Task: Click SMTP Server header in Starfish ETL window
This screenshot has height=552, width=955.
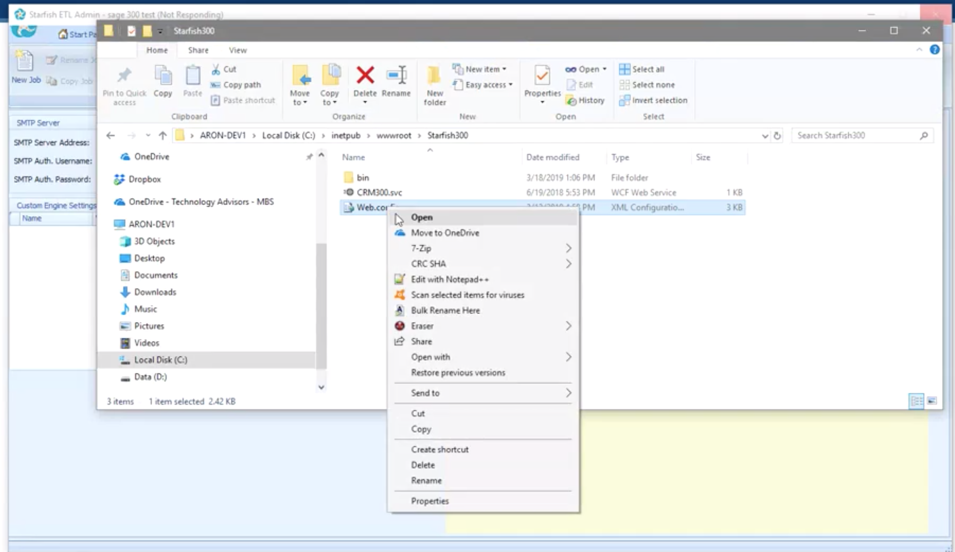Action: pyautogui.click(x=38, y=122)
